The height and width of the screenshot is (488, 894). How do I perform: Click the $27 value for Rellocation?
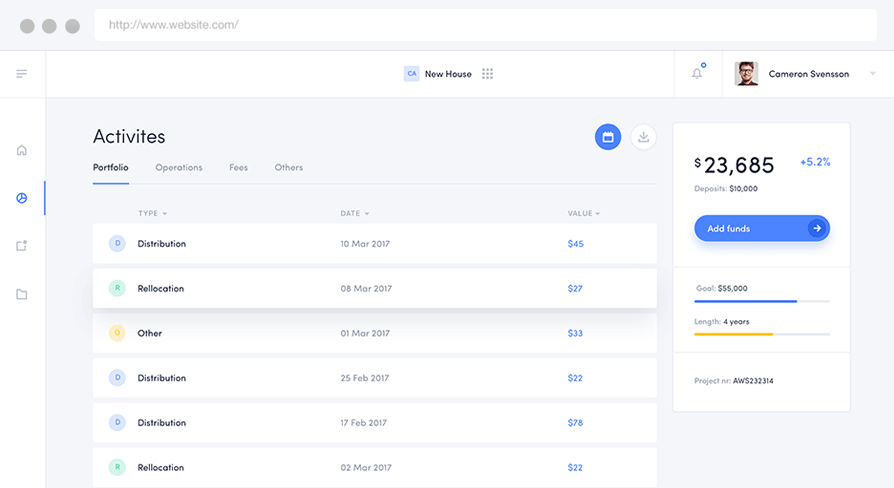click(575, 289)
